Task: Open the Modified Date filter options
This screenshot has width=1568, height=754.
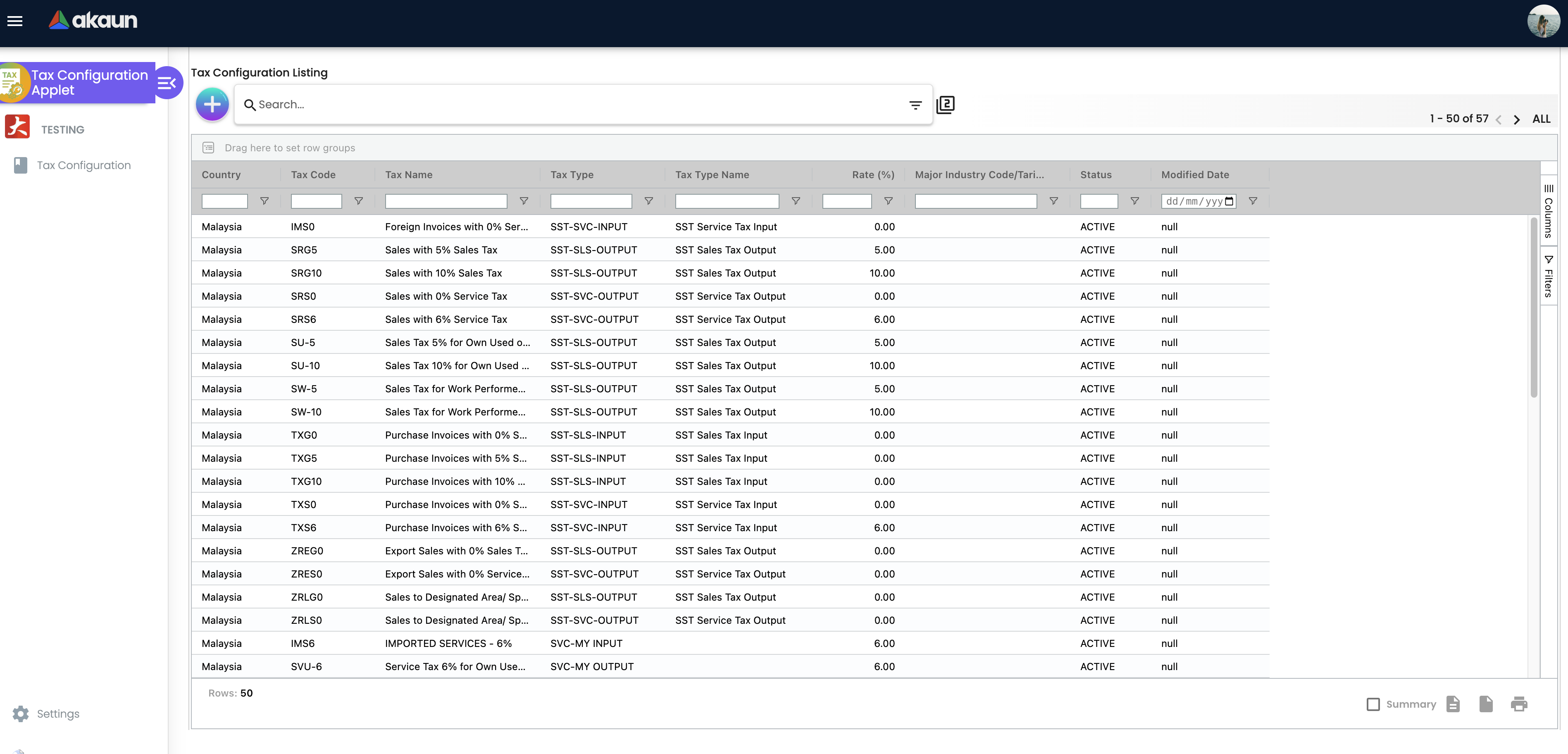Action: pyautogui.click(x=1253, y=200)
